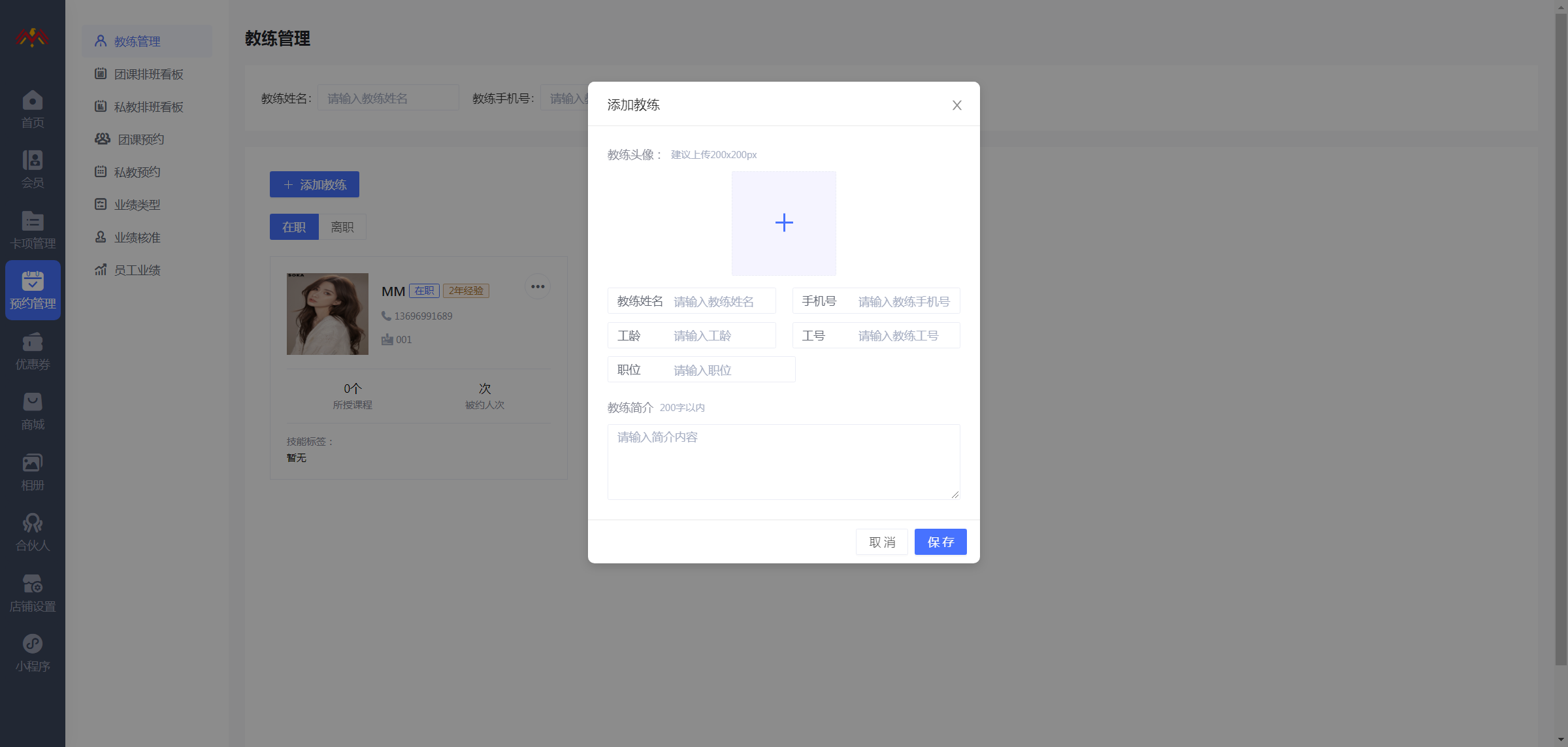Open 业绩类型 in the submenu
The height and width of the screenshot is (747, 1568).
(147, 205)
